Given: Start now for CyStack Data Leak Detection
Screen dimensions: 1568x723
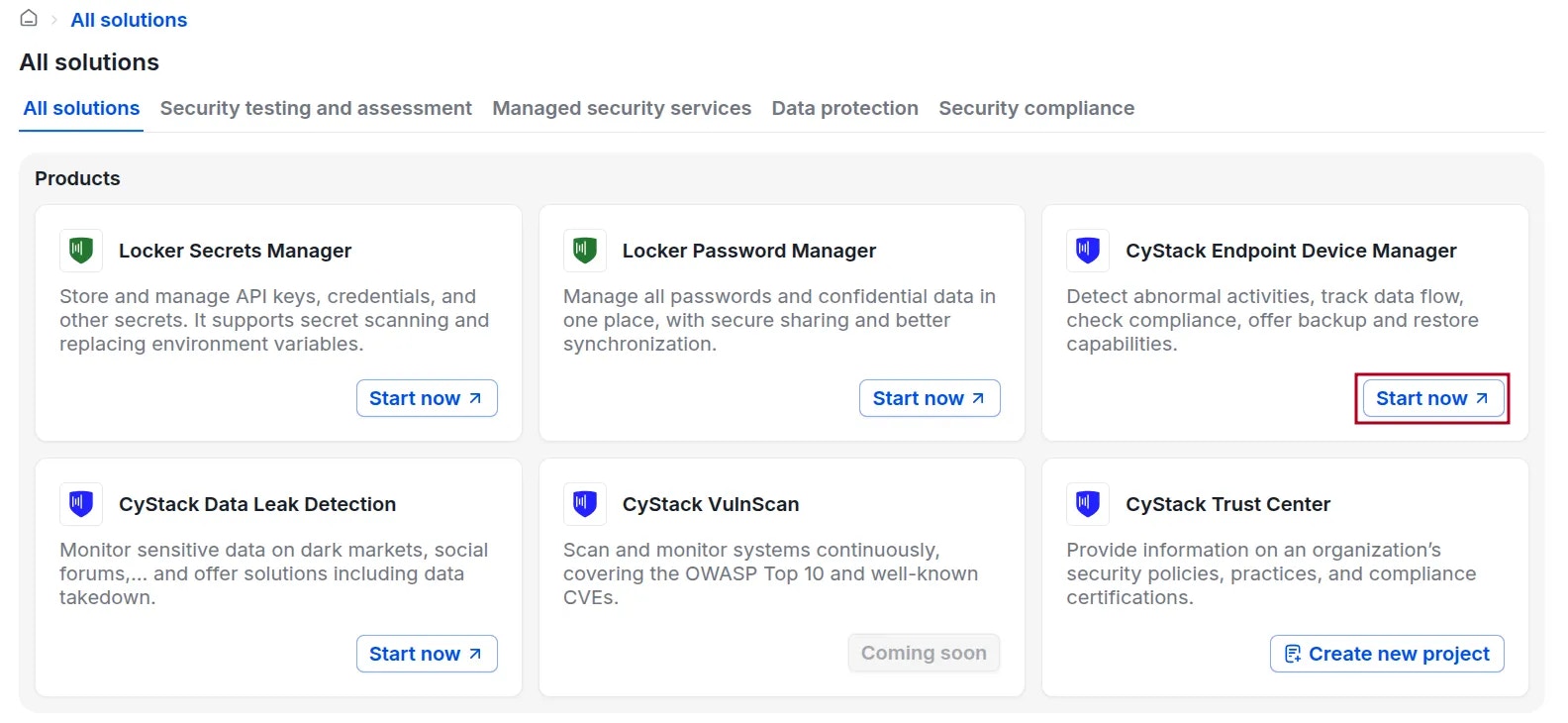Looking at the screenshot, I should (x=426, y=654).
